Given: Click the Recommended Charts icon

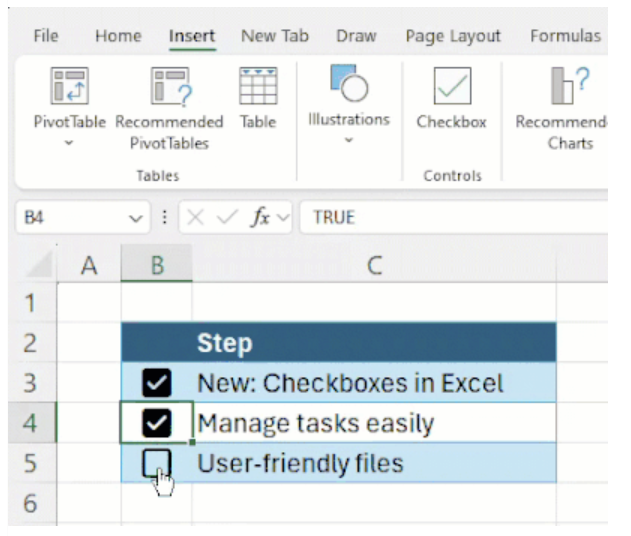Looking at the screenshot, I should [x=569, y=86].
